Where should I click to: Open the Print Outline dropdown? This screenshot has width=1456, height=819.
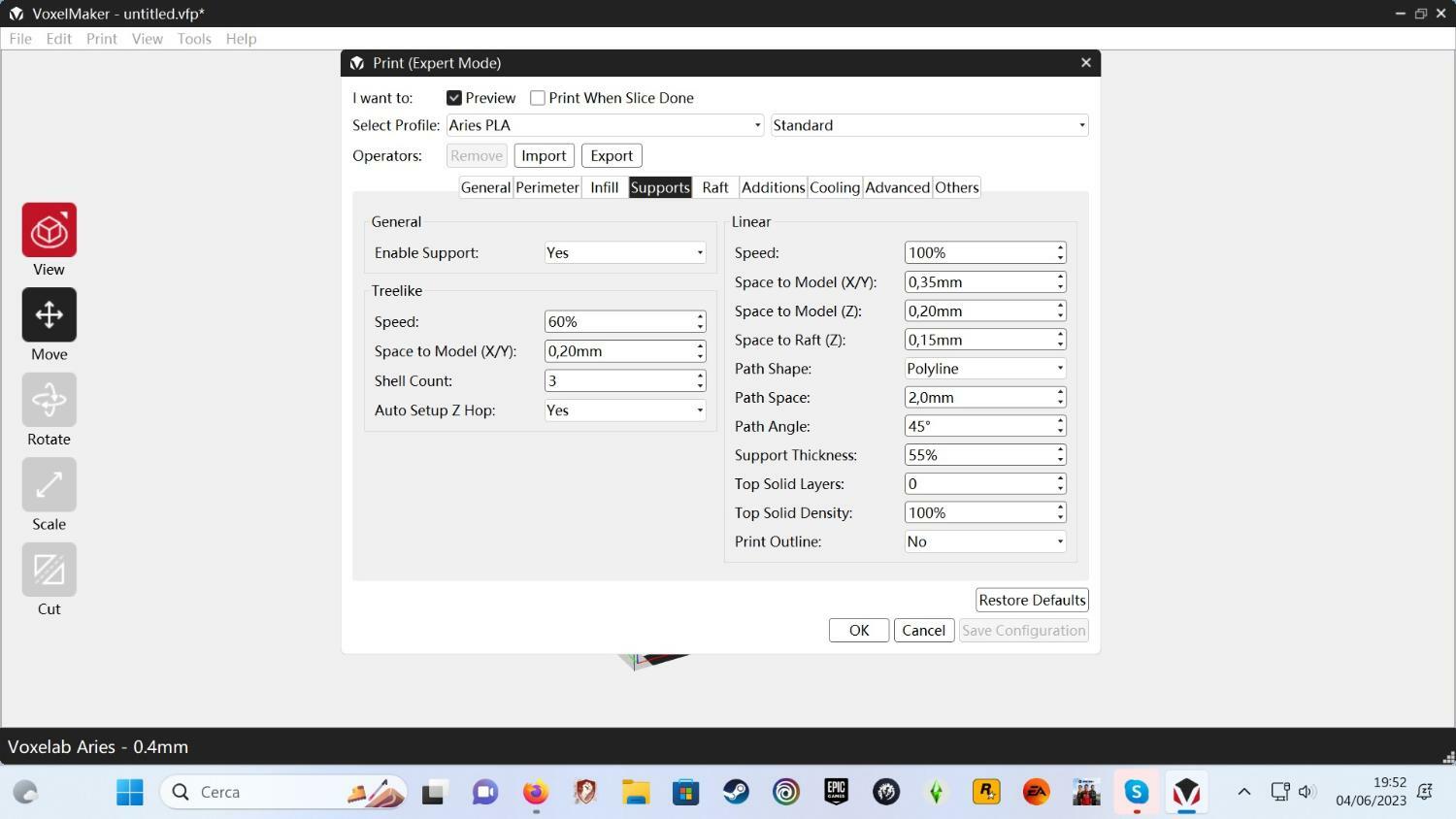984,541
